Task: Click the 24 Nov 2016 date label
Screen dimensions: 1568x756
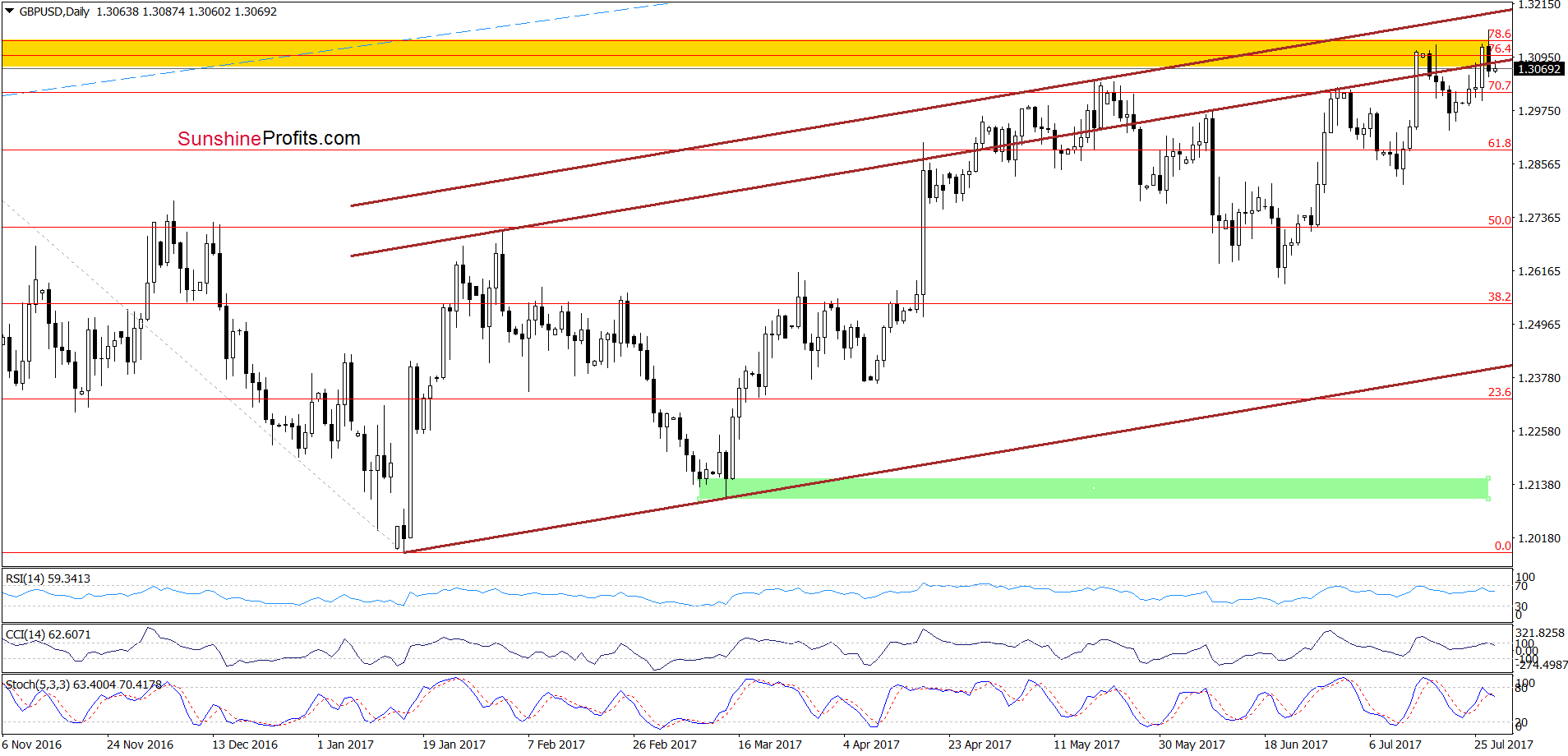Action: (140, 744)
